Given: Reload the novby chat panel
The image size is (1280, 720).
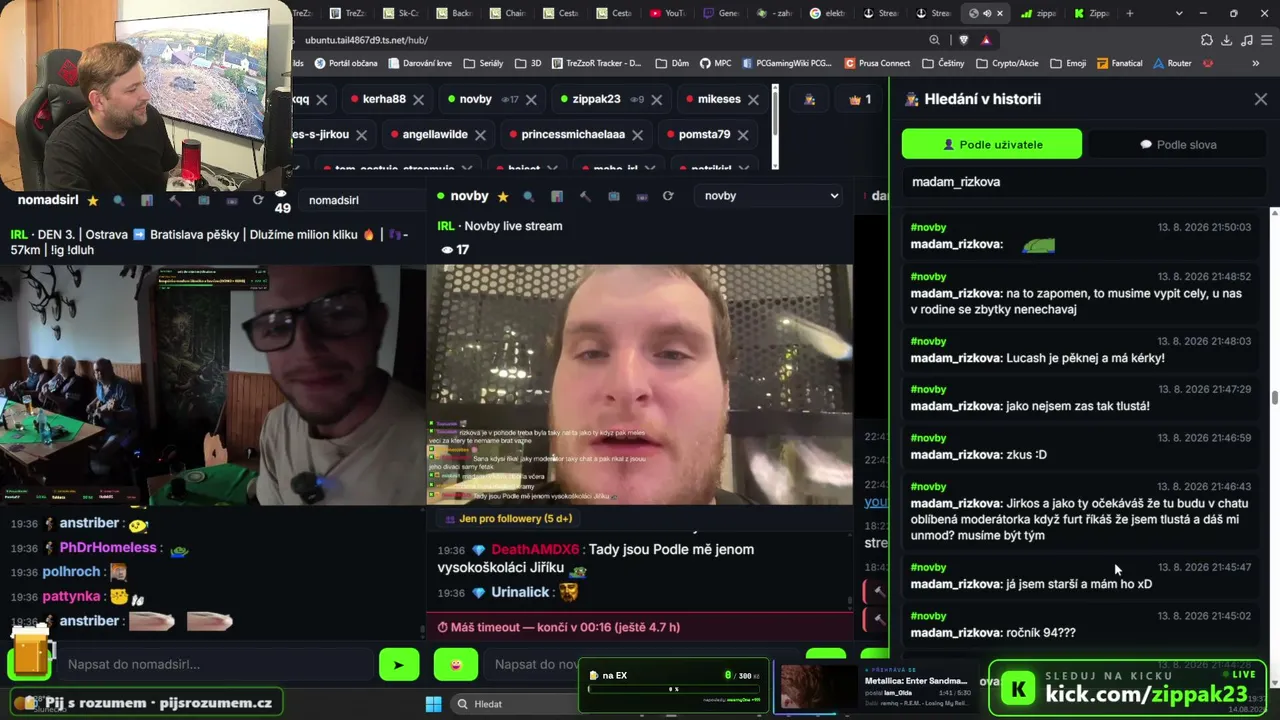Looking at the screenshot, I should [668, 196].
